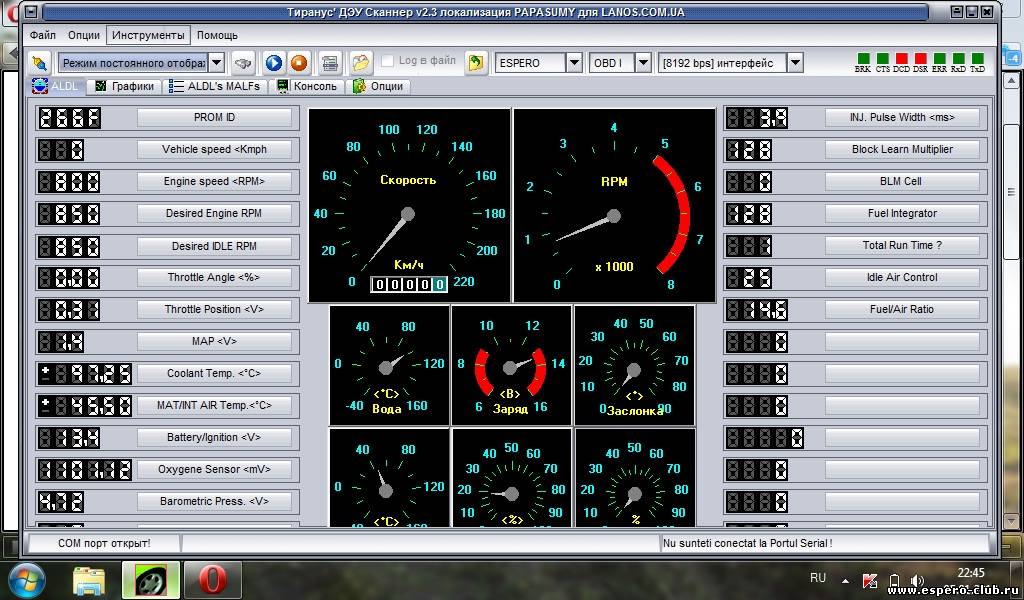Click the Заряд battery voltage gauge
1024x600 pixels.
coord(511,366)
